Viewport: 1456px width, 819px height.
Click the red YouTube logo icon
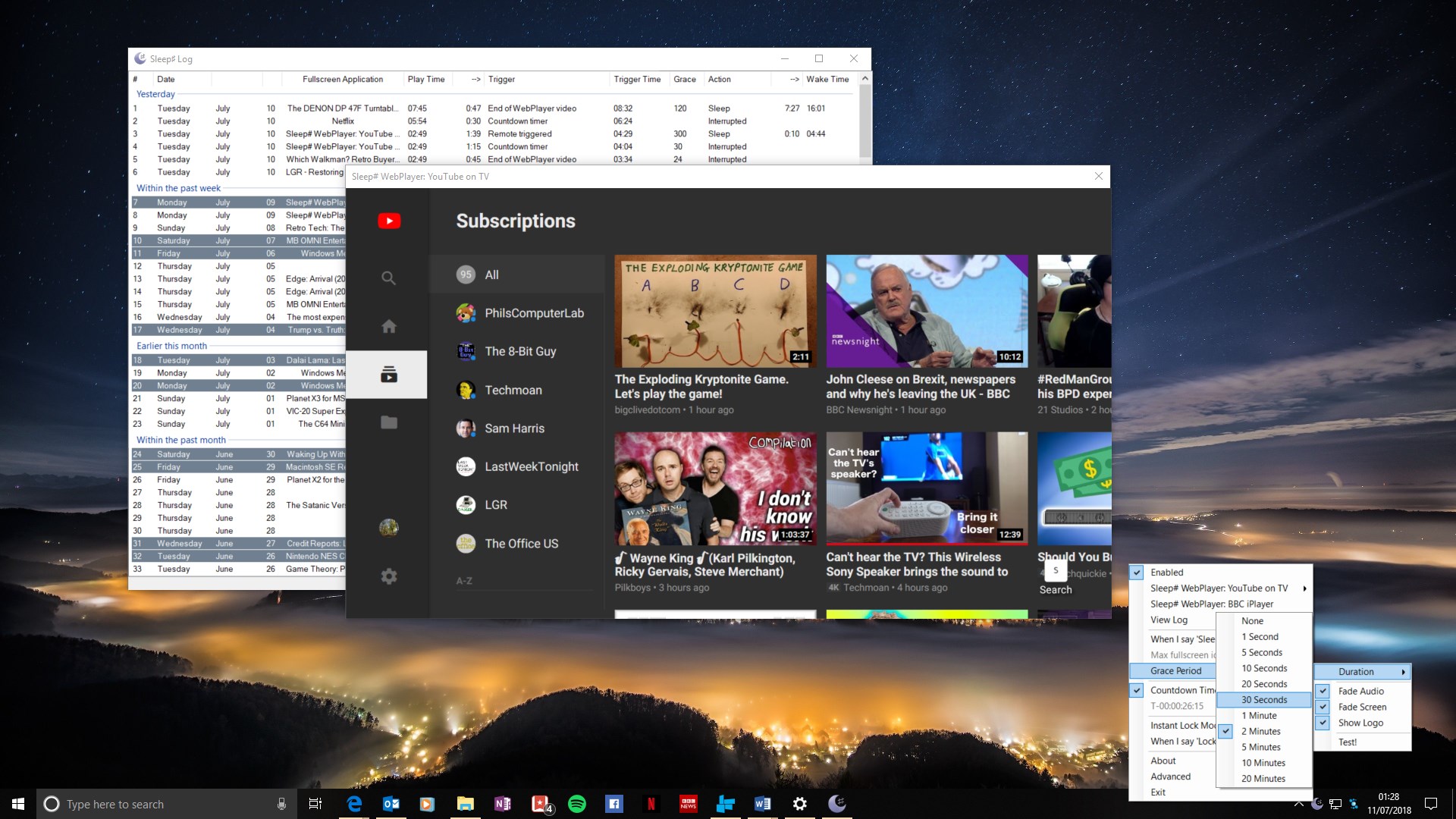coord(389,221)
